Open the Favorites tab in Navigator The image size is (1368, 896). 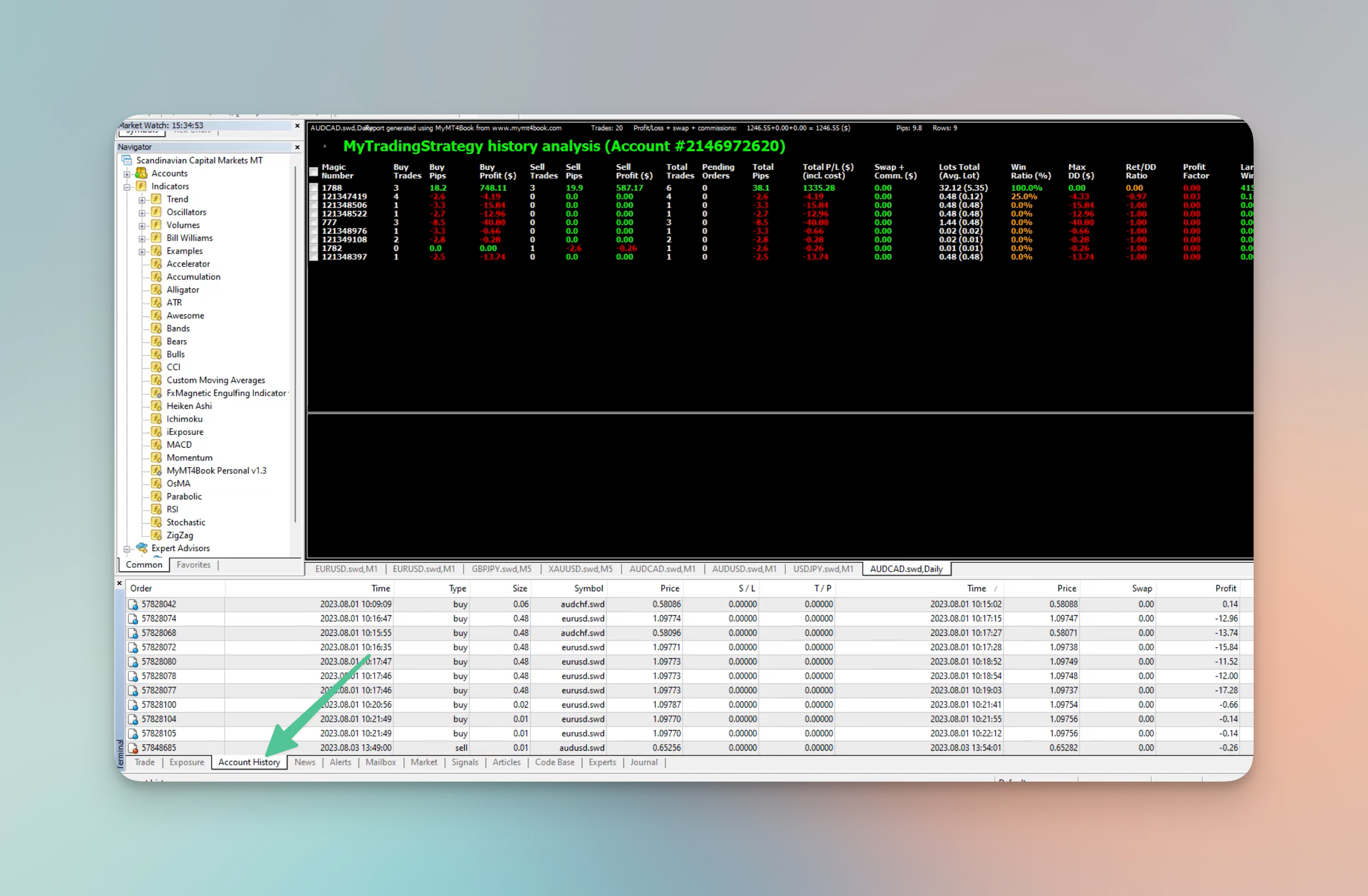click(193, 565)
